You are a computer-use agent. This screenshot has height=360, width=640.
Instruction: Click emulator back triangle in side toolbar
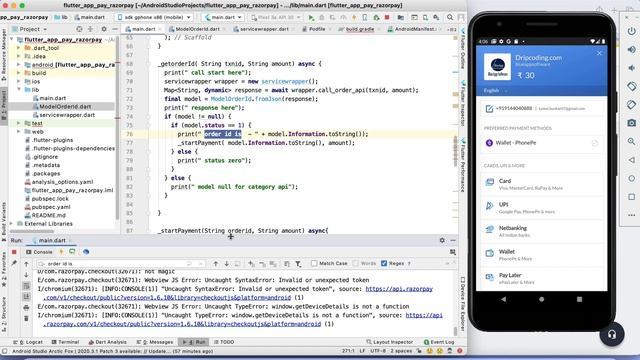[631, 160]
